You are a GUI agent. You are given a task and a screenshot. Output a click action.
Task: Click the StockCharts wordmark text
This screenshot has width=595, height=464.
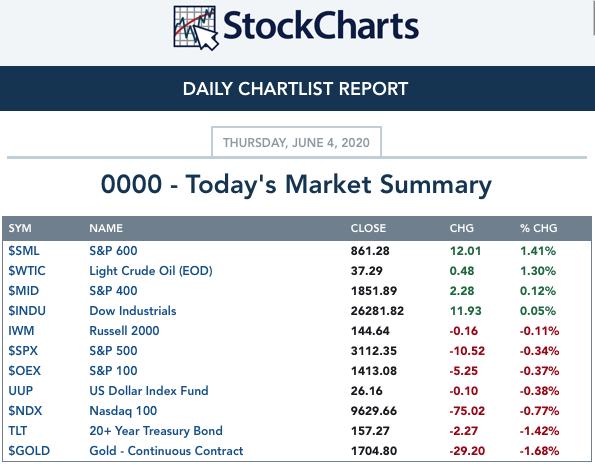(321, 26)
